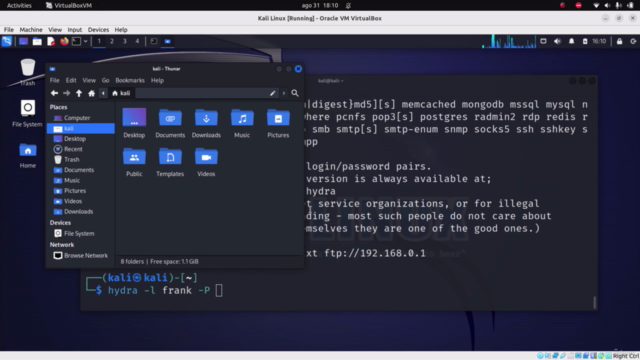This screenshot has width=640, height=360.
Task: Open the Kali applications menu icon
Action: 7,41
